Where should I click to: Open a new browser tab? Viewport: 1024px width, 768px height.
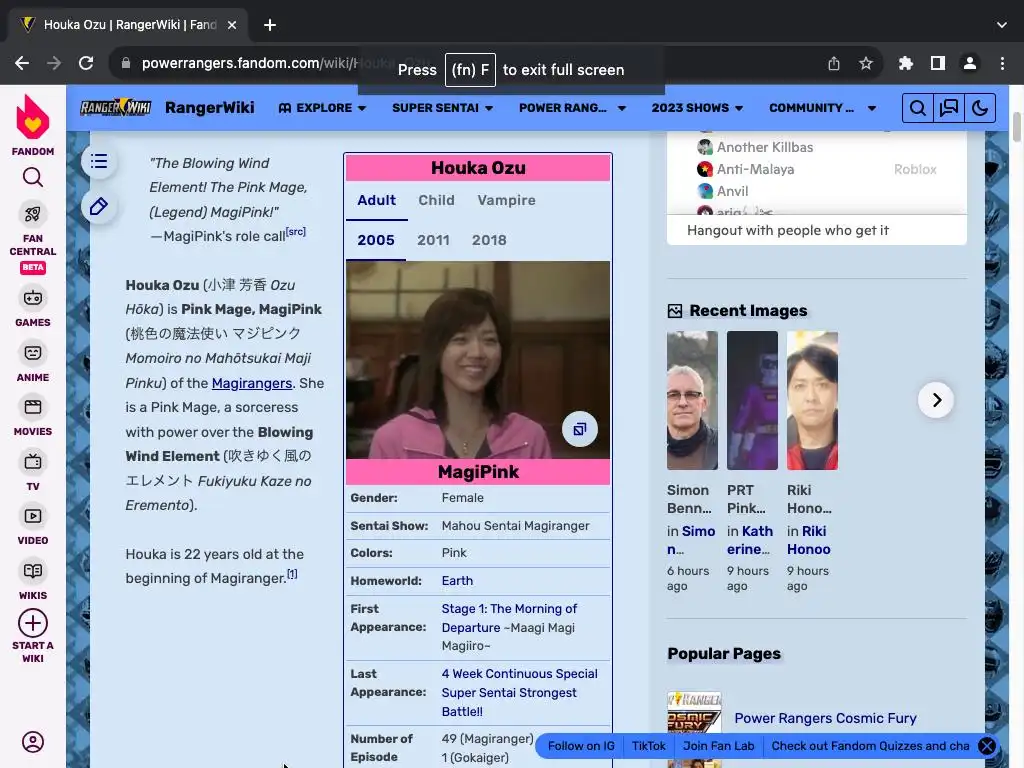point(270,25)
